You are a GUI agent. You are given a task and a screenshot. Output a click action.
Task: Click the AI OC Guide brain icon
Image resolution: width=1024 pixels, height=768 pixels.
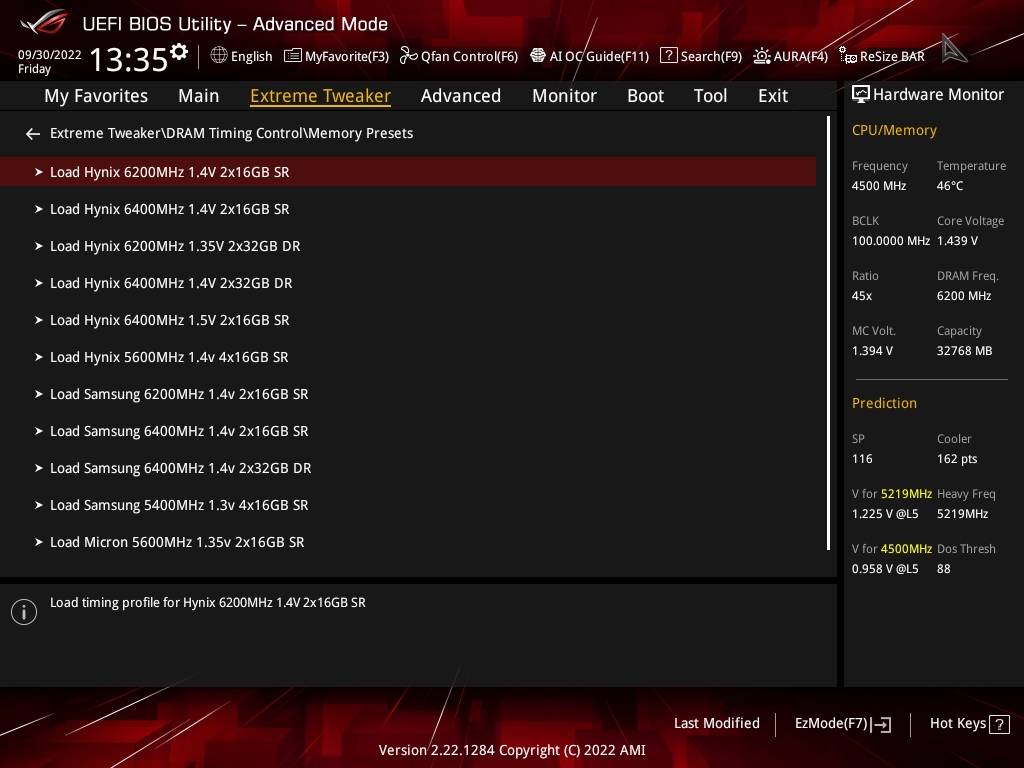click(537, 56)
